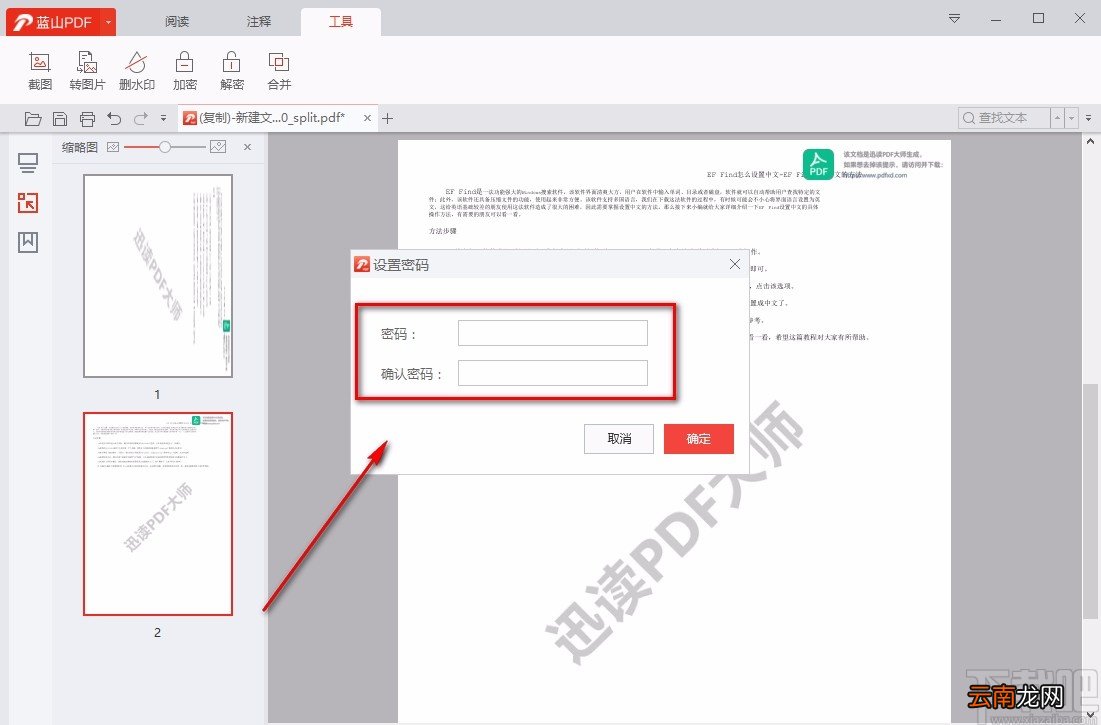1101x725 pixels.
Task: Choose the 删水印 remove watermark tool
Action: 136,71
